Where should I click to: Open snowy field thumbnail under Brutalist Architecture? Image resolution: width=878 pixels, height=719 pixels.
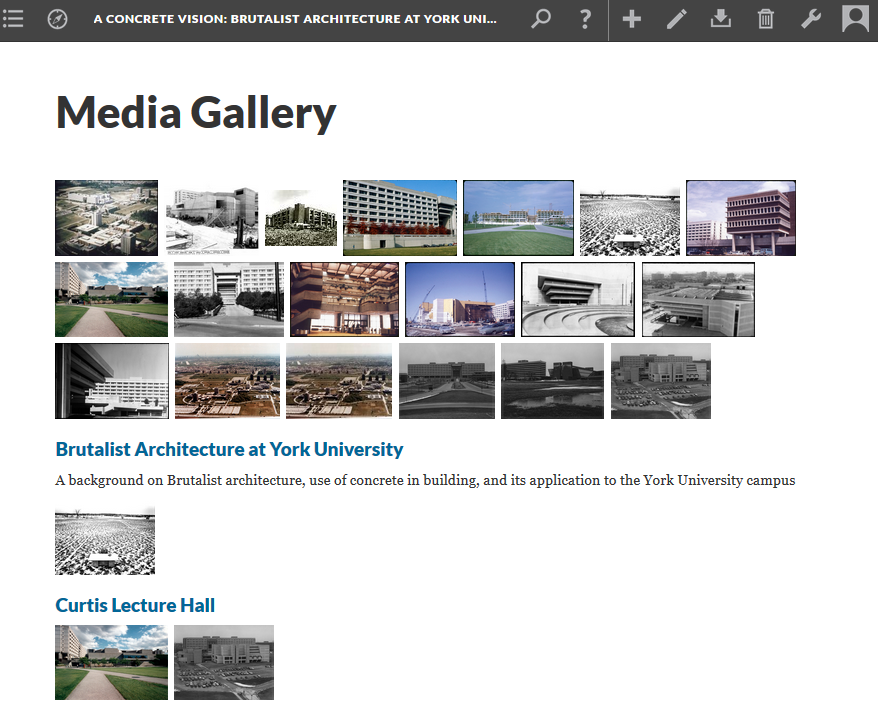[x=105, y=541]
